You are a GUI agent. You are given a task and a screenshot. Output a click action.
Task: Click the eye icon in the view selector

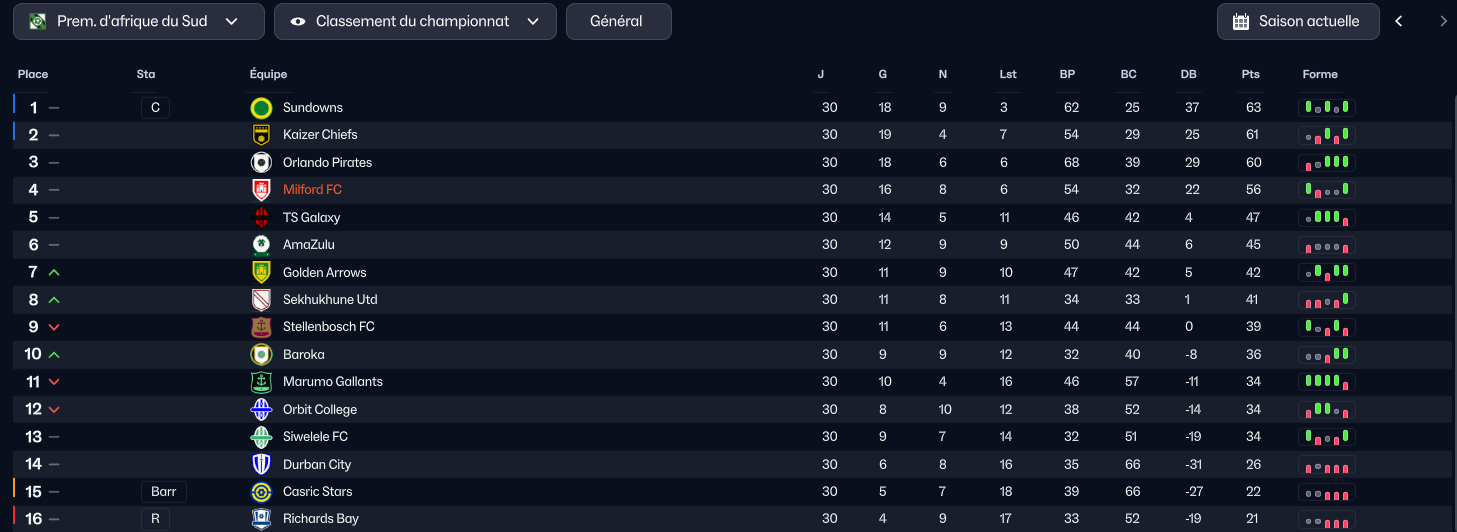click(x=298, y=21)
